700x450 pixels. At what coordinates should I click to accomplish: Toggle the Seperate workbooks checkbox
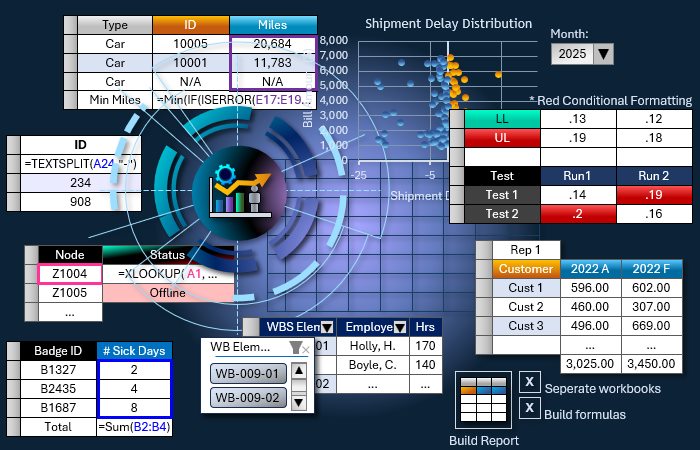click(529, 382)
